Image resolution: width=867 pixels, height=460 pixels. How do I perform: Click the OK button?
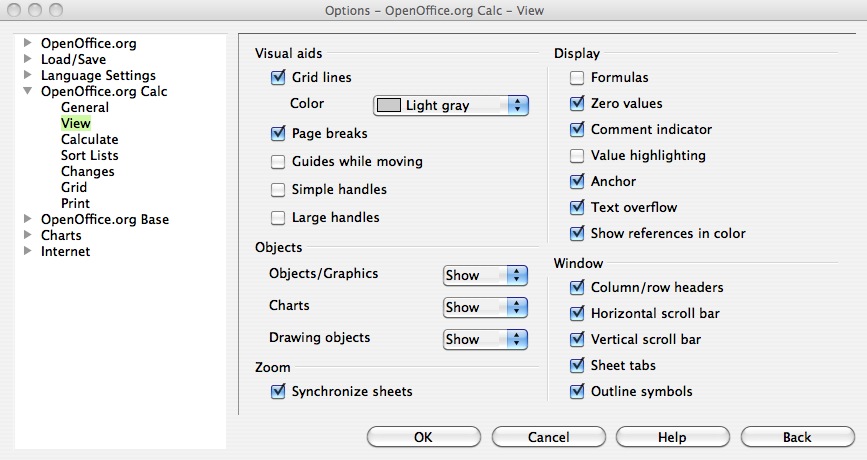point(424,437)
